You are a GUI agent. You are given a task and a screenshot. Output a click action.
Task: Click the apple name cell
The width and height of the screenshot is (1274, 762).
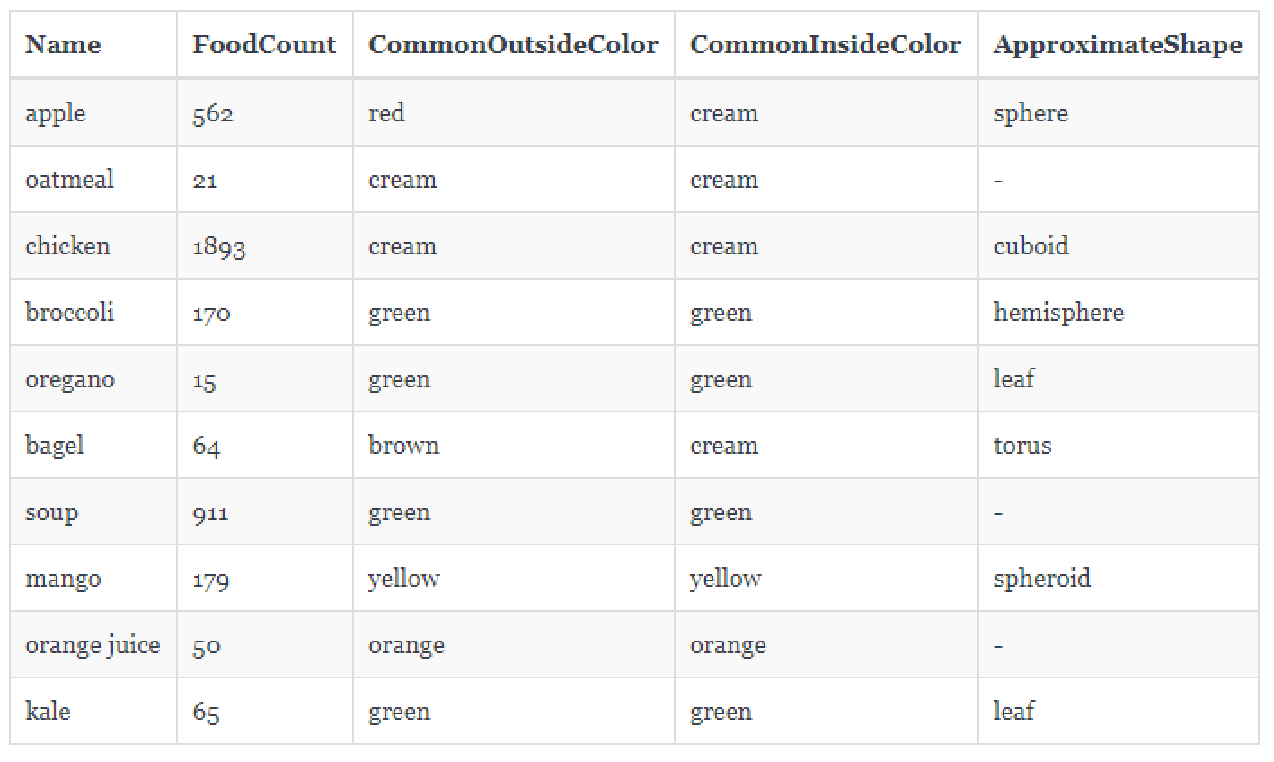pyautogui.click(x=56, y=113)
